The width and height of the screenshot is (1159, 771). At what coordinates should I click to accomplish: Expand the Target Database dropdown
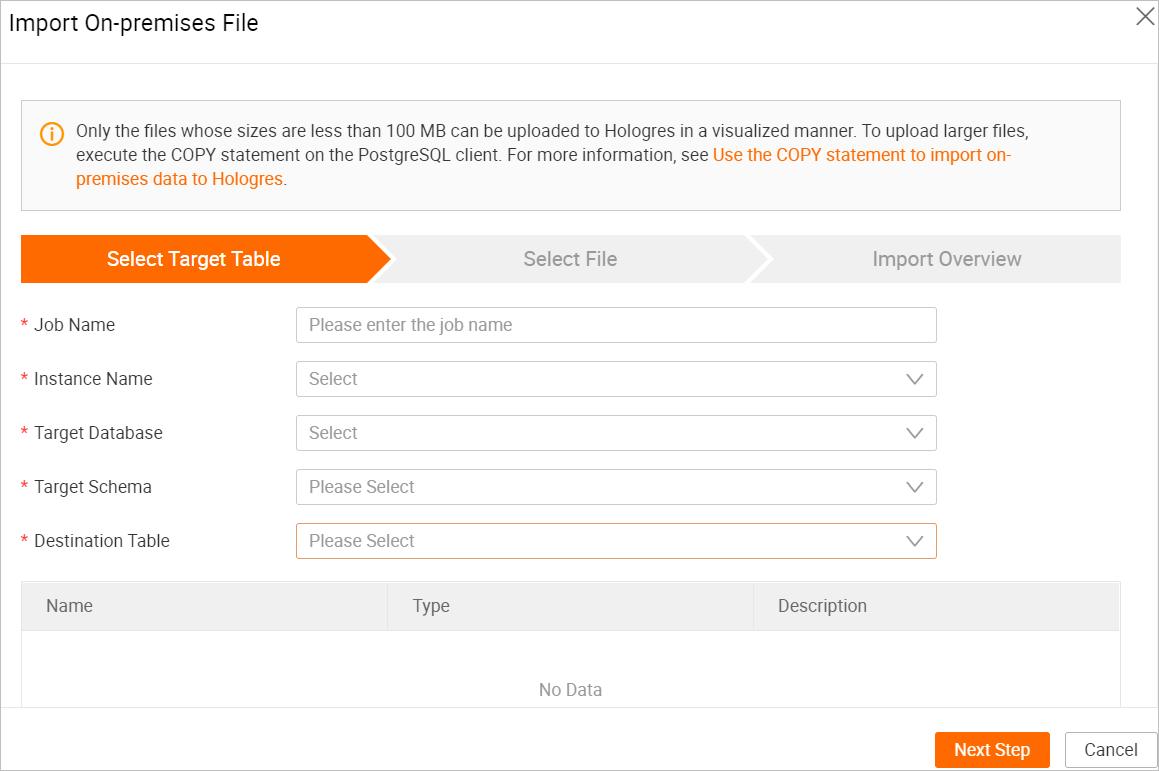(x=600, y=433)
